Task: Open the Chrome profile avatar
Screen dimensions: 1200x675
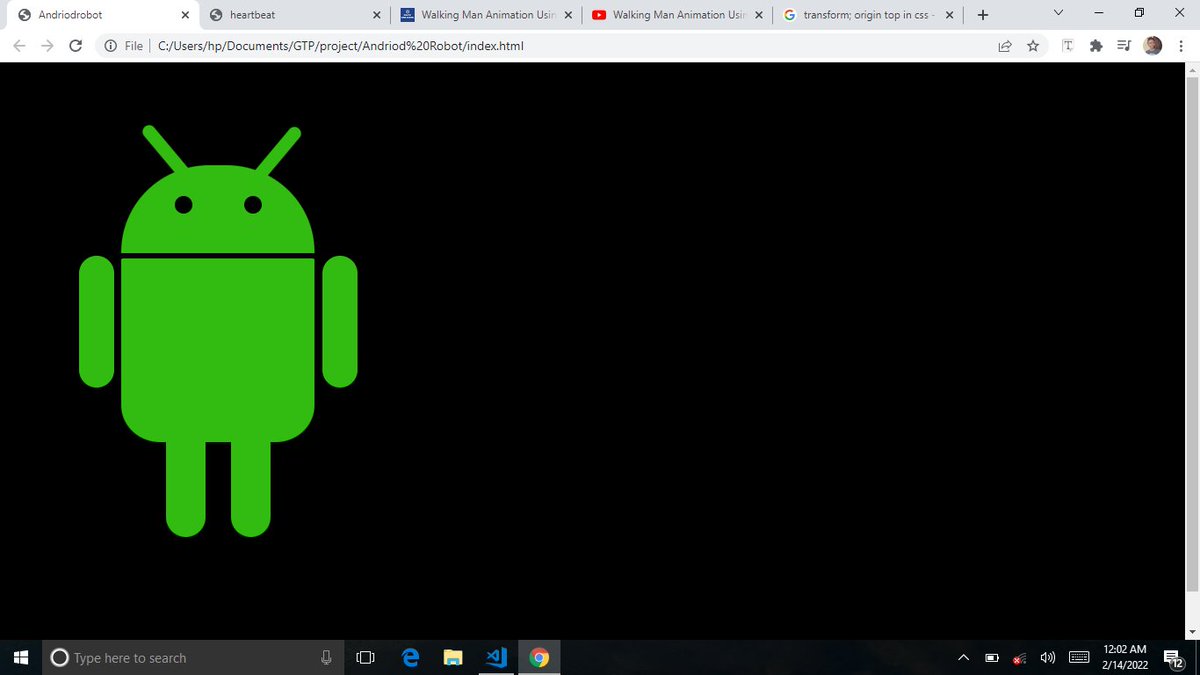Action: coord(1152,45)
